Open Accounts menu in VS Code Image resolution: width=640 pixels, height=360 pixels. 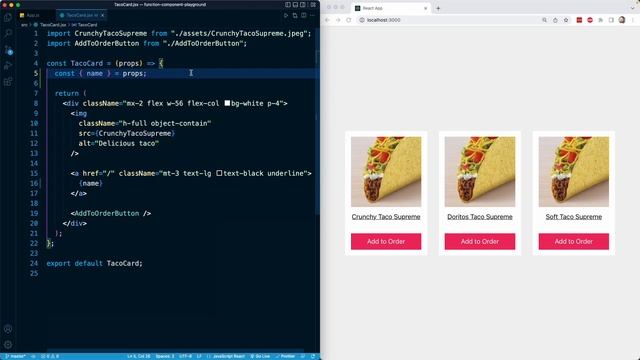8,329
